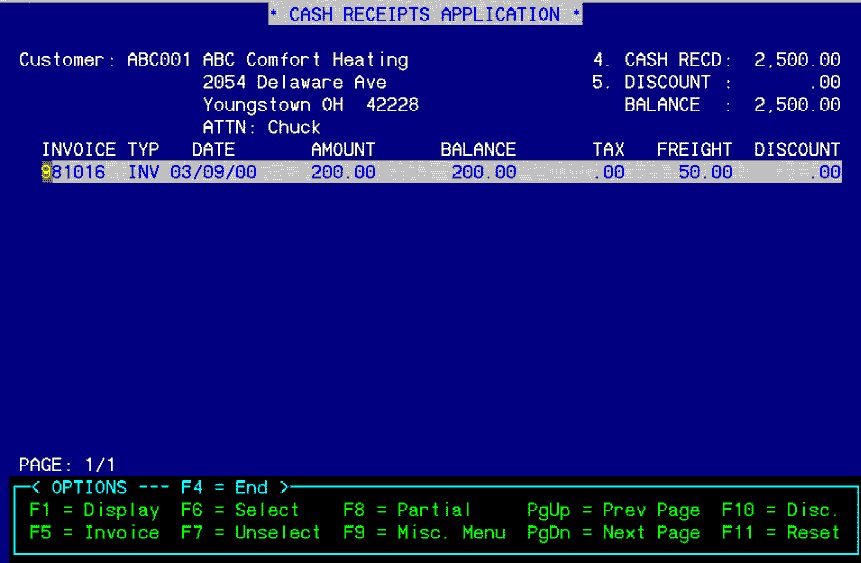
Task: Open the F9 = Misc. Menu option
Action: point(424,532)
